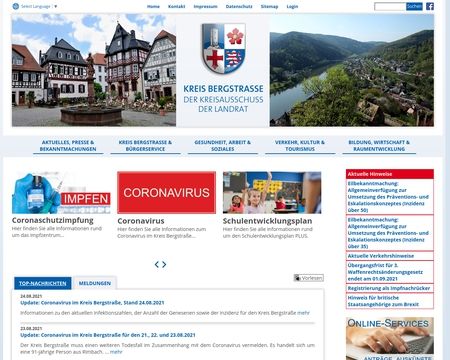Screen dimensions: 450x360
Task: Open the Coronaschutzimpfung heading link
Action: [53, 220]
